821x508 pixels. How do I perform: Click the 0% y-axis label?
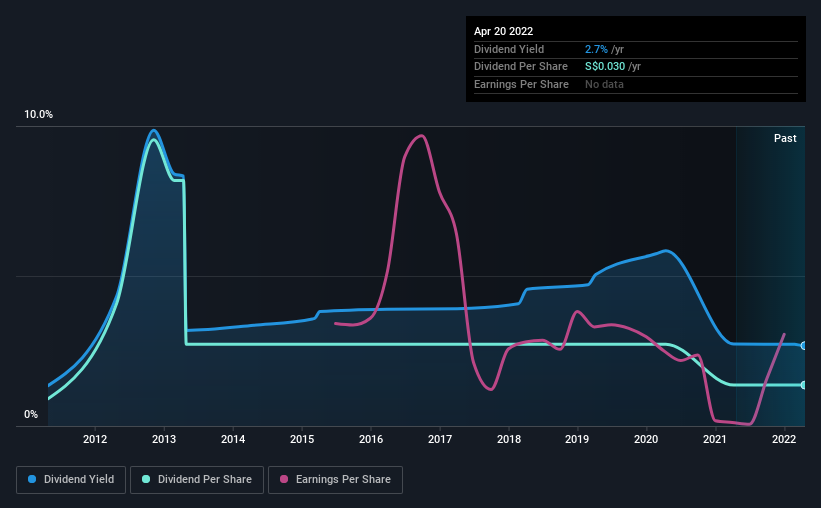coord(31,414)
